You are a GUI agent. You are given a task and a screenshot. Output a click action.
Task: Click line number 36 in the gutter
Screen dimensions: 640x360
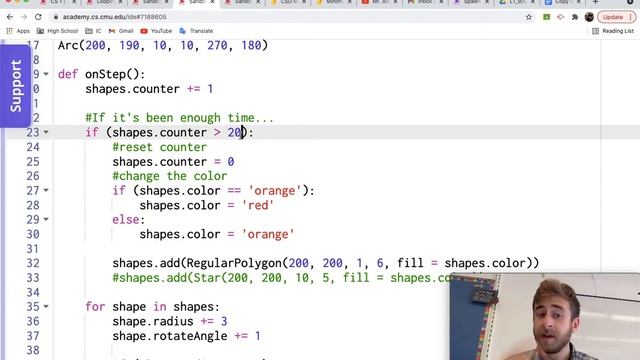pyautogui.click(x=33, y=321)
